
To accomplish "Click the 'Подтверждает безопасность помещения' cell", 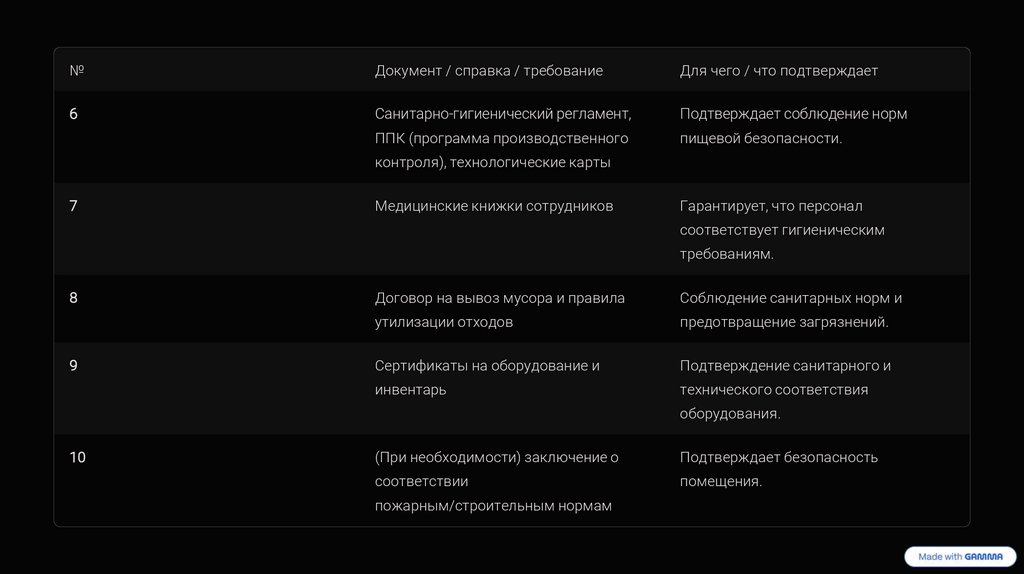I will click(x=778, y=470).
